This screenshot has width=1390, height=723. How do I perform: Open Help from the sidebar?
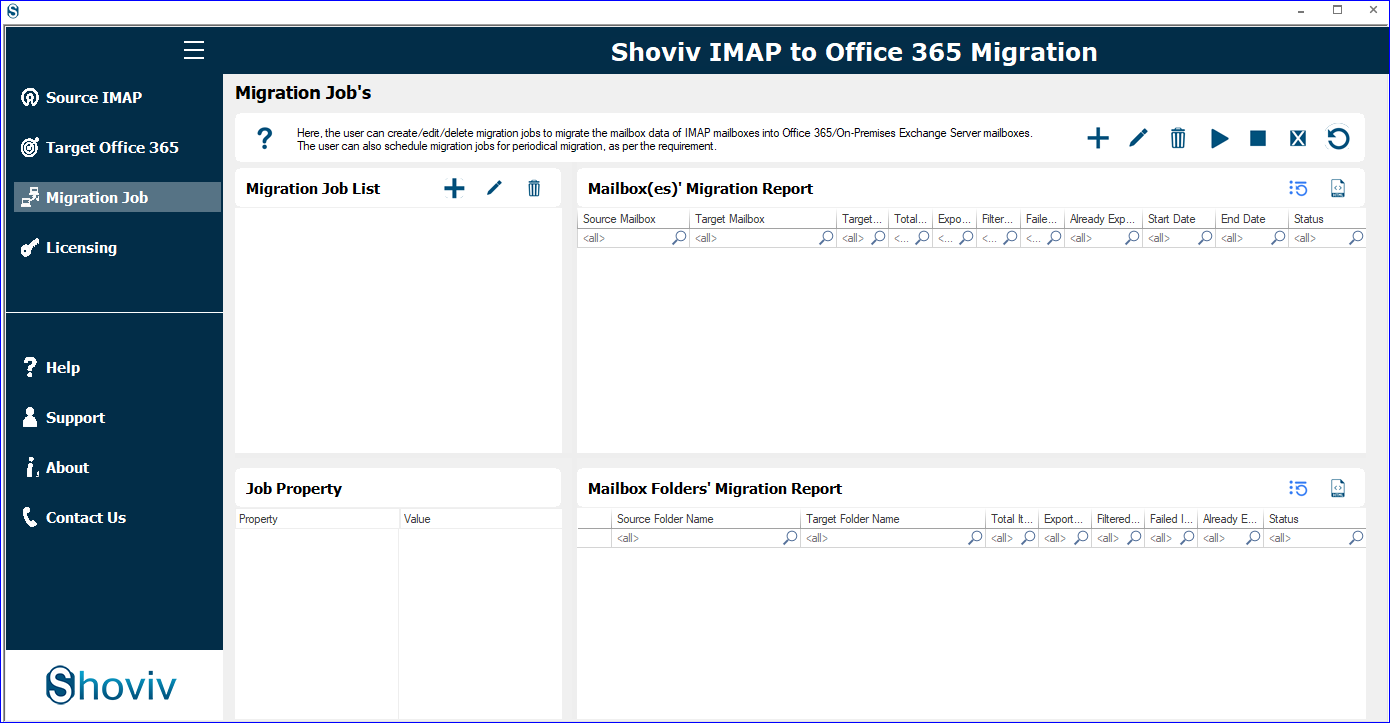point(51,367)
